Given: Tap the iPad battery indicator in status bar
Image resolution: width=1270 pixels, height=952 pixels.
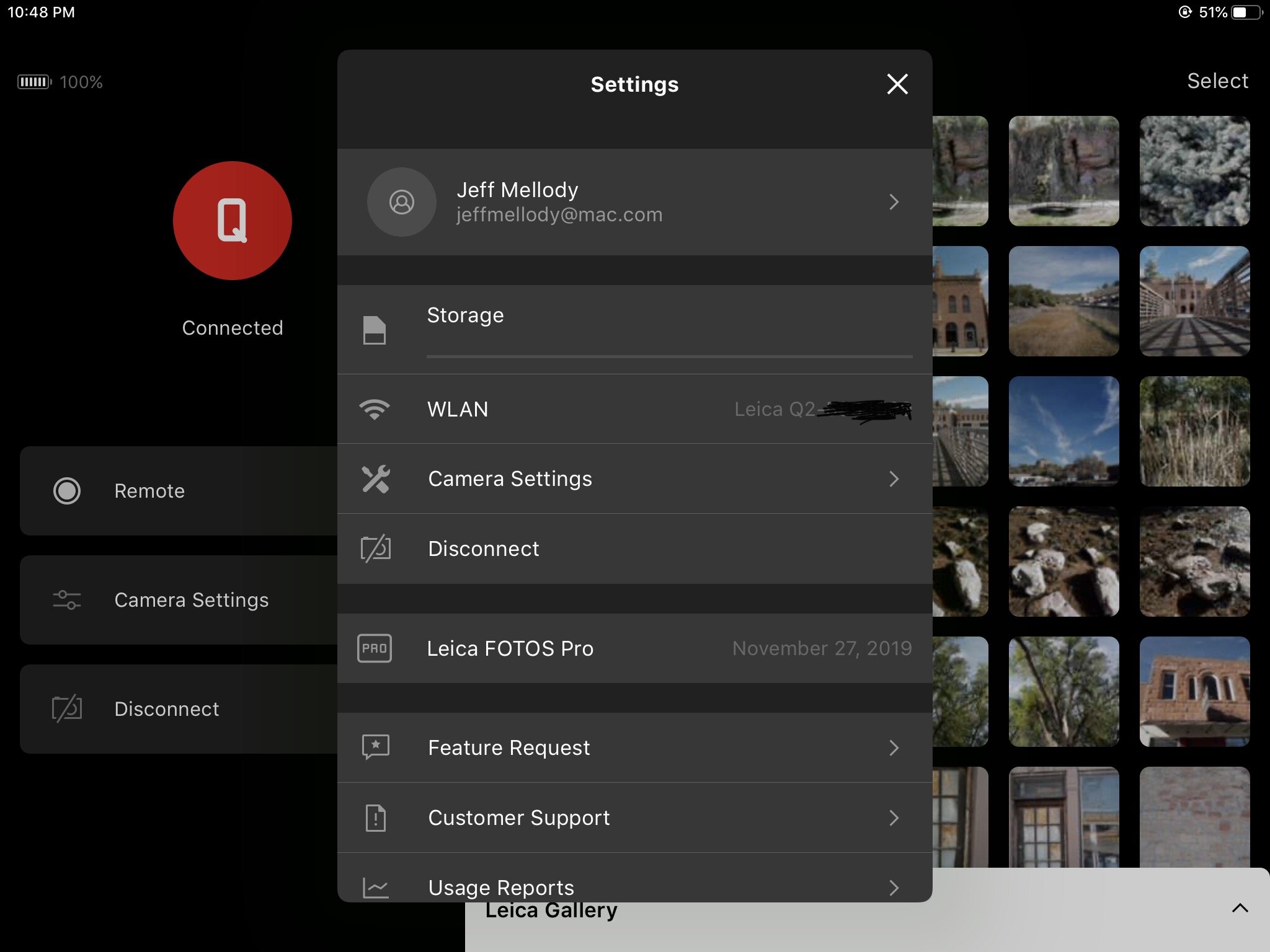Looking at the screenshot, I should tap(1246, 12).
